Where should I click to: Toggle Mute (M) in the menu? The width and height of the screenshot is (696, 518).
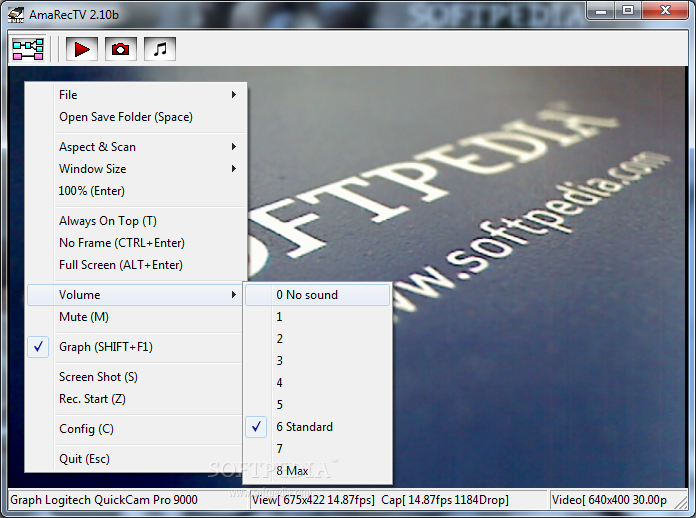click(135, 317)
